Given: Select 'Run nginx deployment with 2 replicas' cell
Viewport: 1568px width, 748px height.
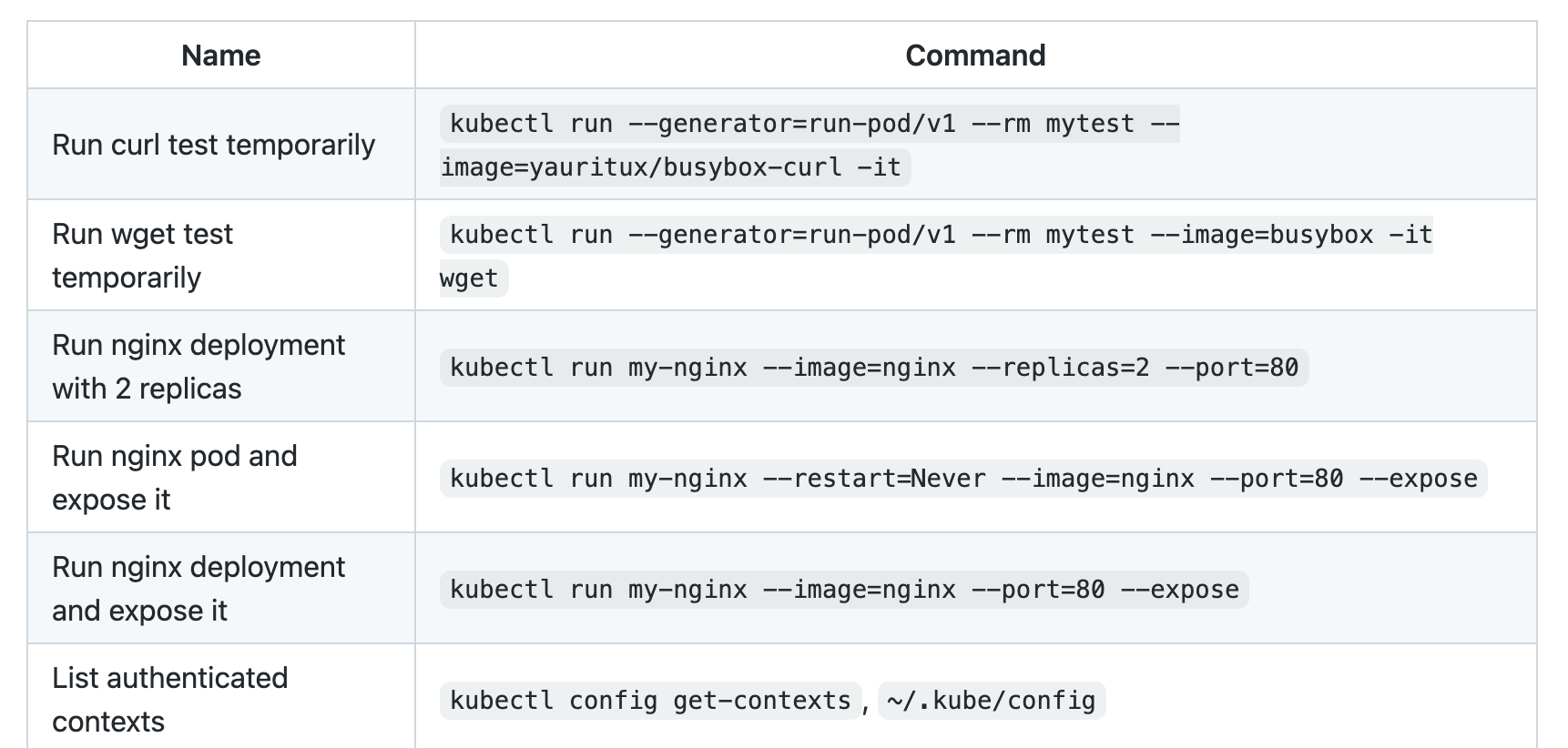Looking at the screenshot, I should [x=221, y=367].
